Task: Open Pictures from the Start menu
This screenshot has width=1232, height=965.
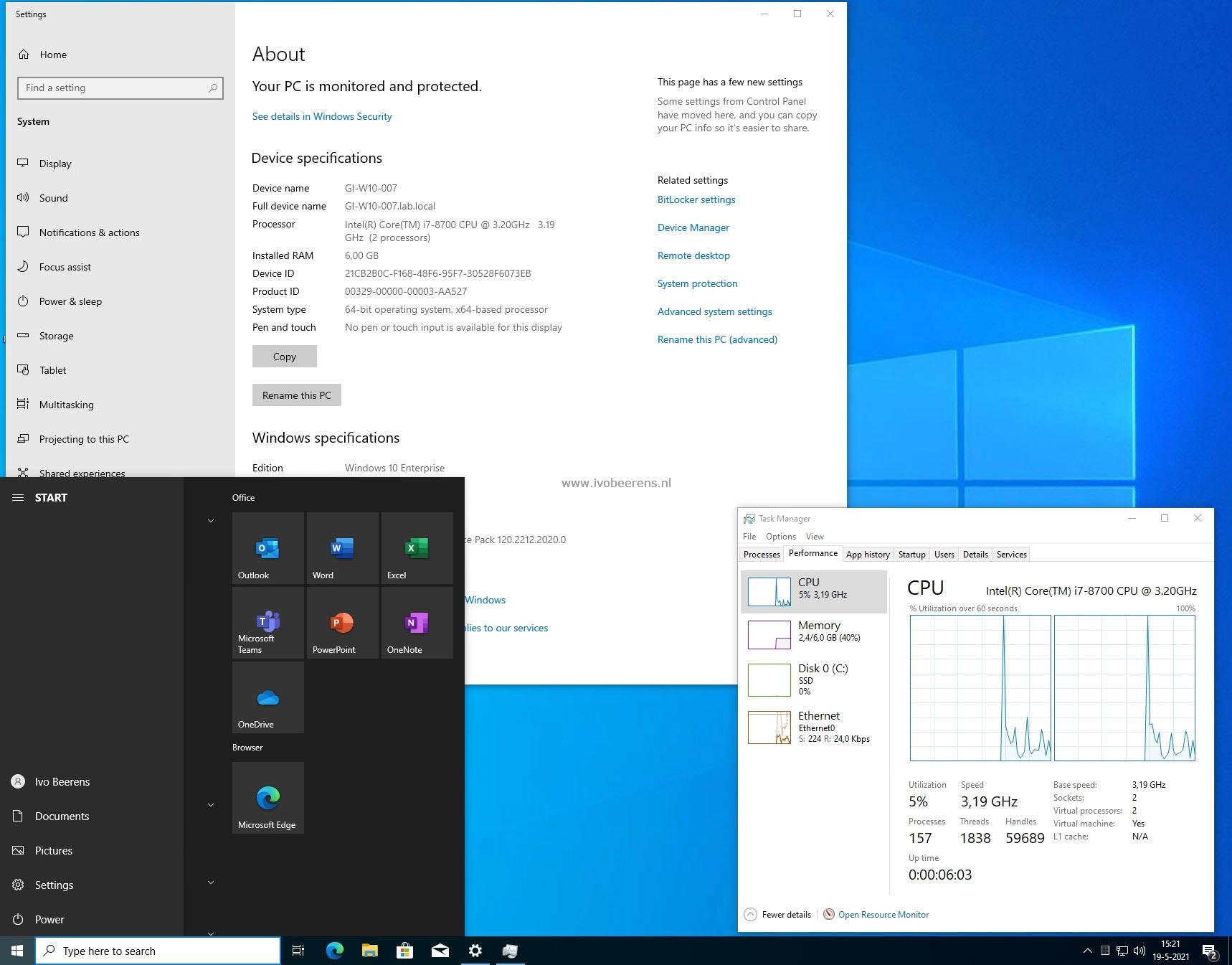Action: point(92,851)
